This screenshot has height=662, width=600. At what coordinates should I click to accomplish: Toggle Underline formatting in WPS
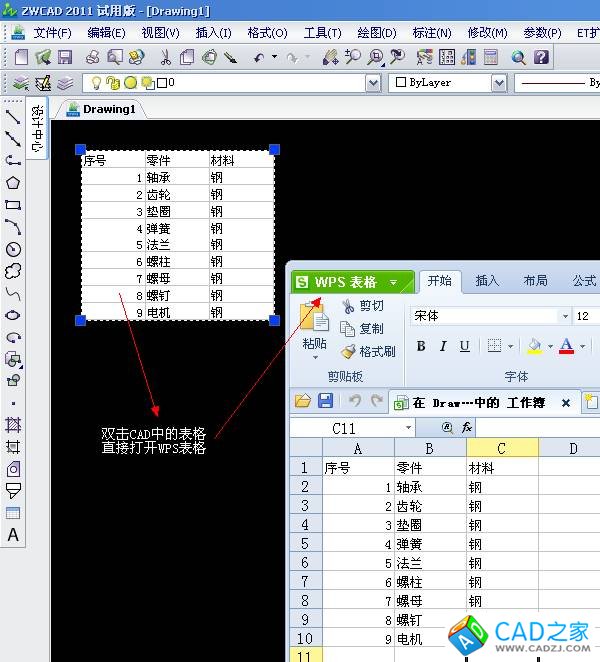pos(464,346)
